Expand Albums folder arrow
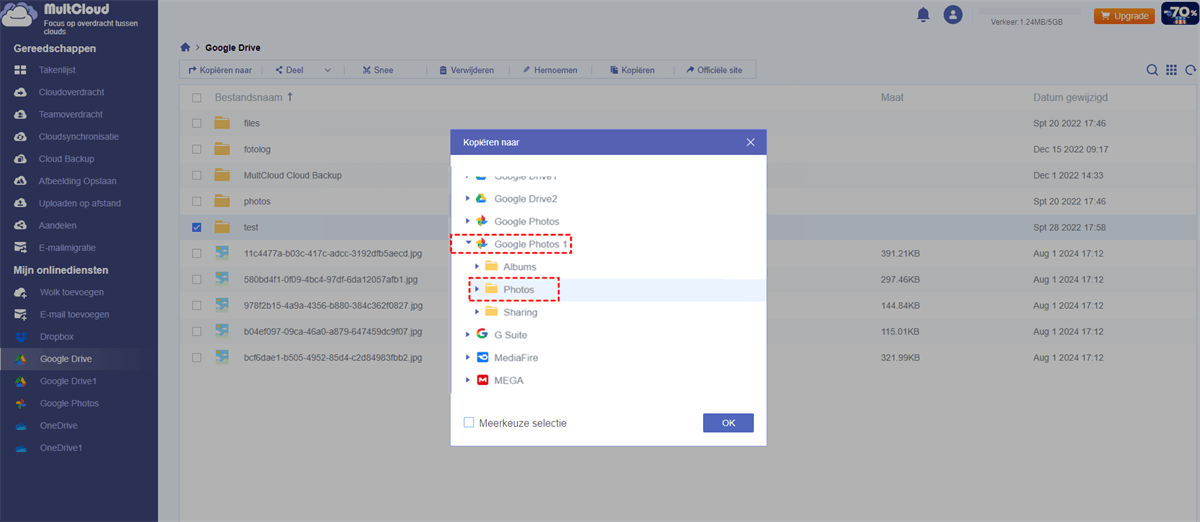 tap(477, 266)
